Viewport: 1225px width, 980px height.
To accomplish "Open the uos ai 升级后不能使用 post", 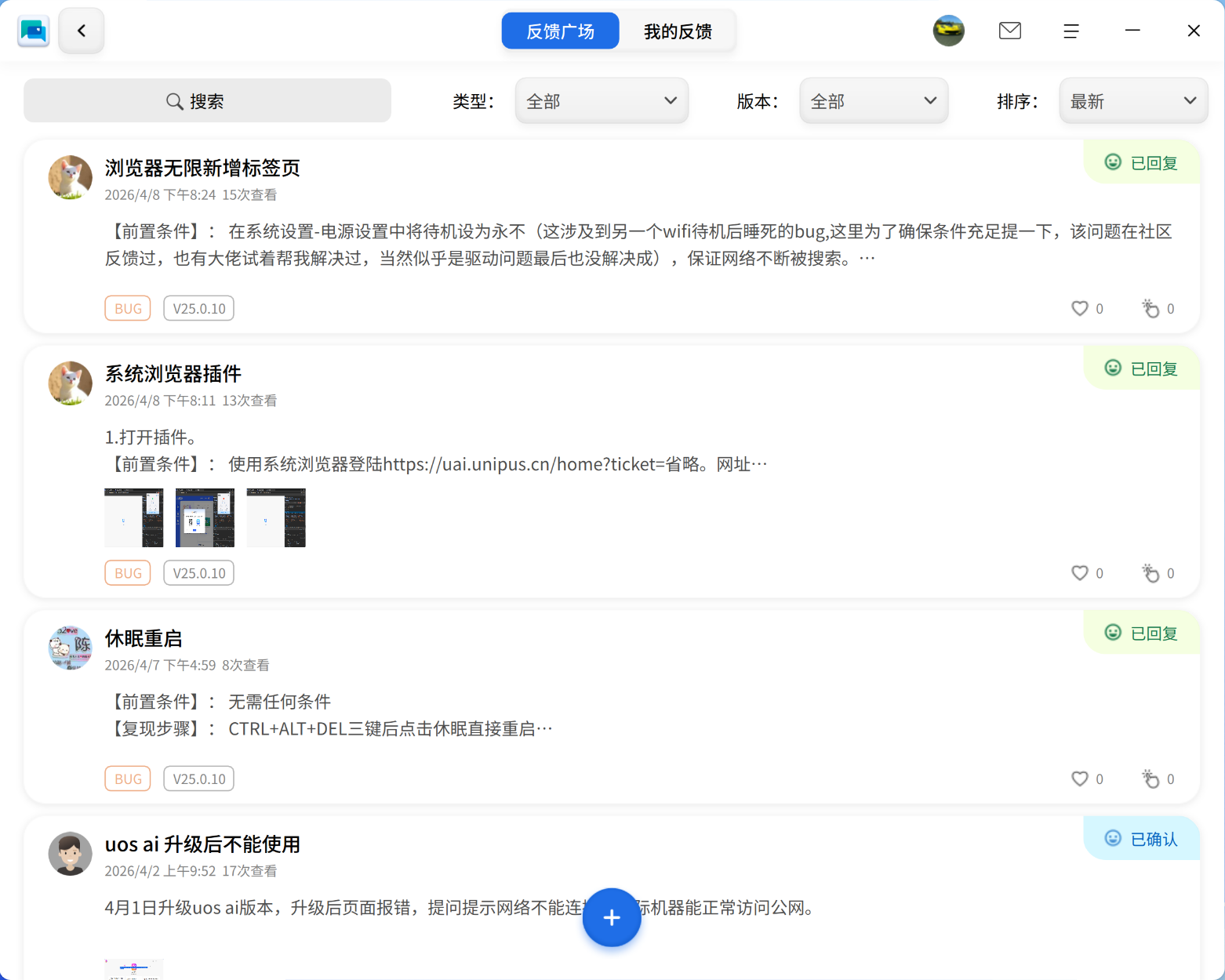I will [x=202, y=844].
